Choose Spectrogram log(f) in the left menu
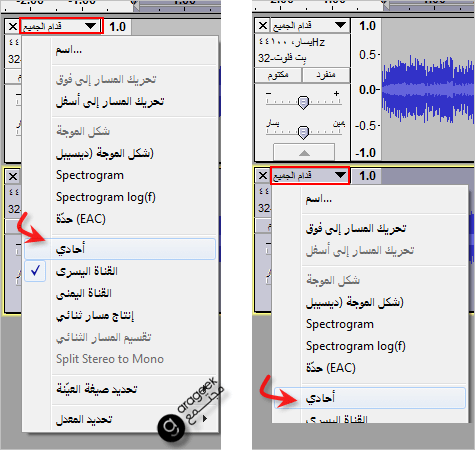 [x=106, y=197]
